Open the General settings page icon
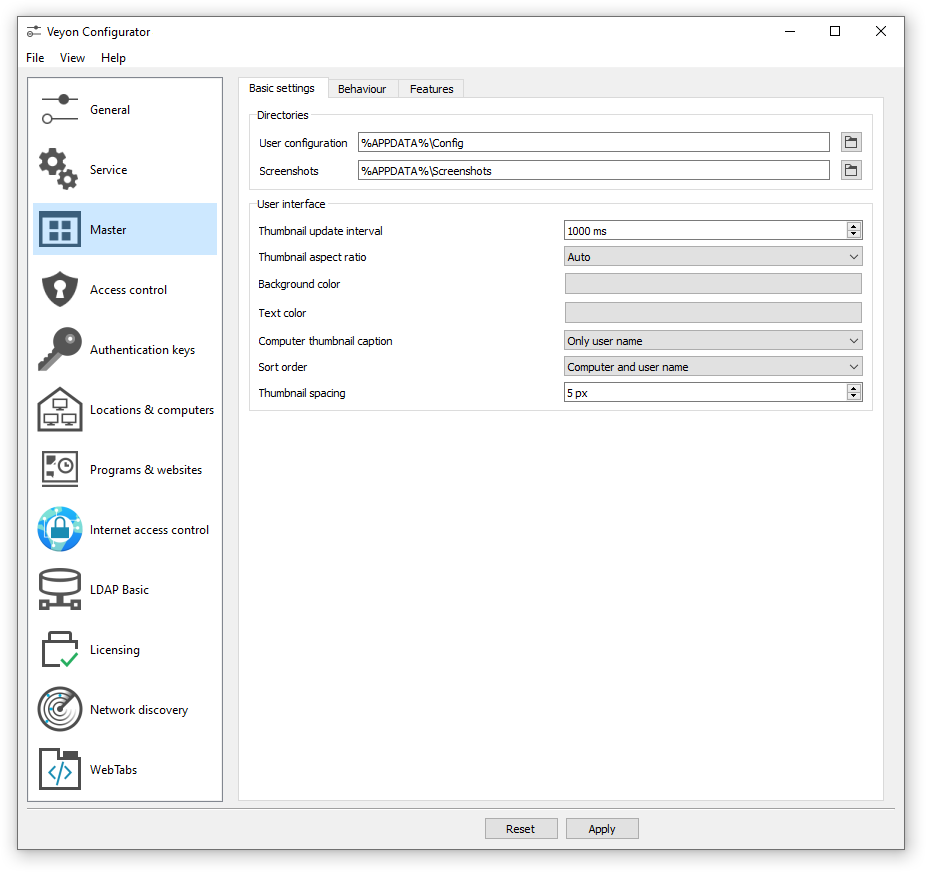Screen dimensions: 926x872 pyautogui.click(x=59, y=110)
